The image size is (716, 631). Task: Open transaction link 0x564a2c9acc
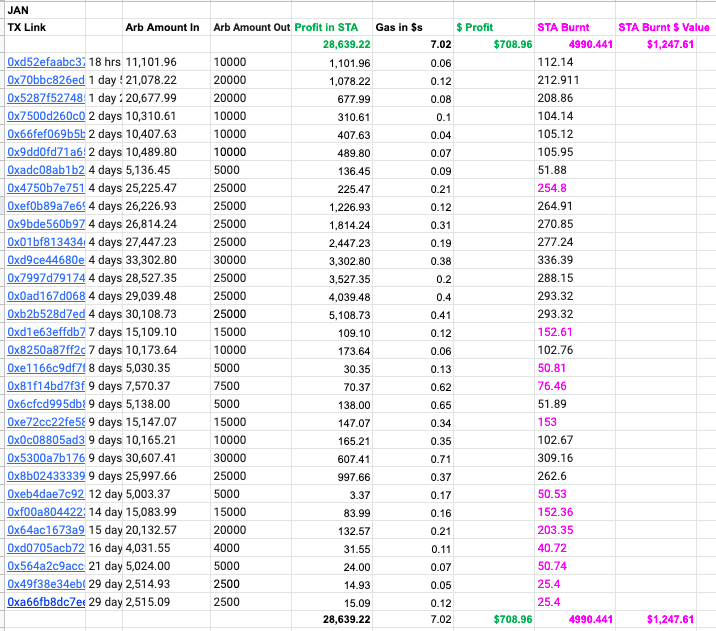point(46,566)
